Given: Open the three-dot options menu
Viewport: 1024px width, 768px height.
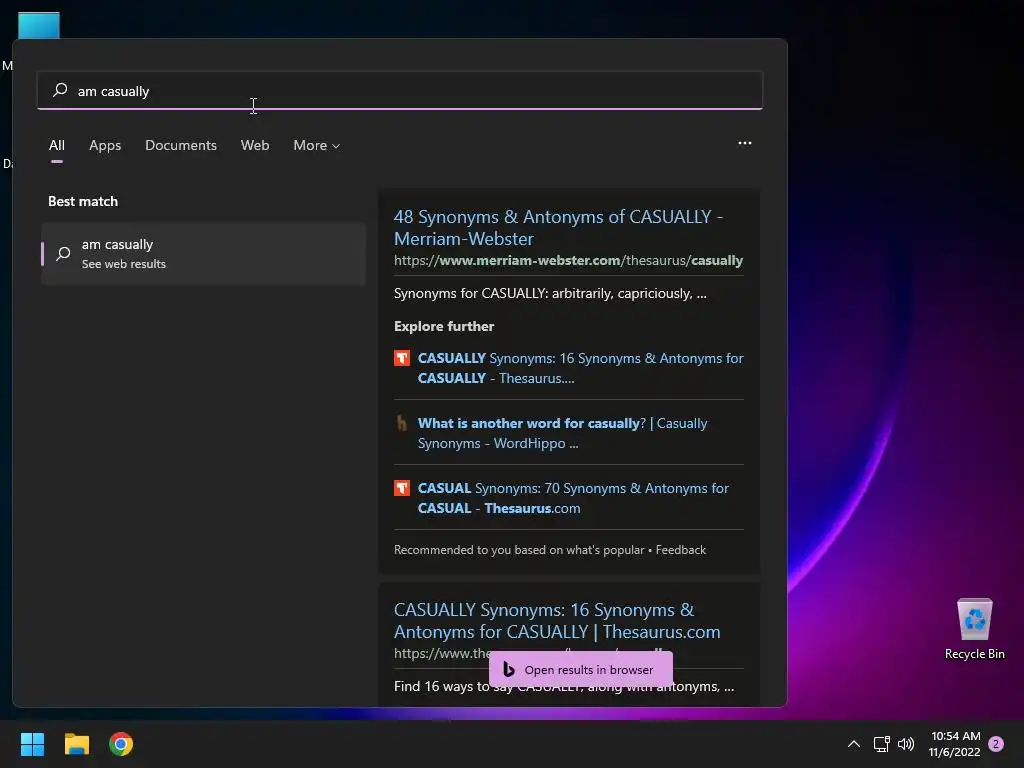Looking at the screenshot, I should [x=744, y=143].
